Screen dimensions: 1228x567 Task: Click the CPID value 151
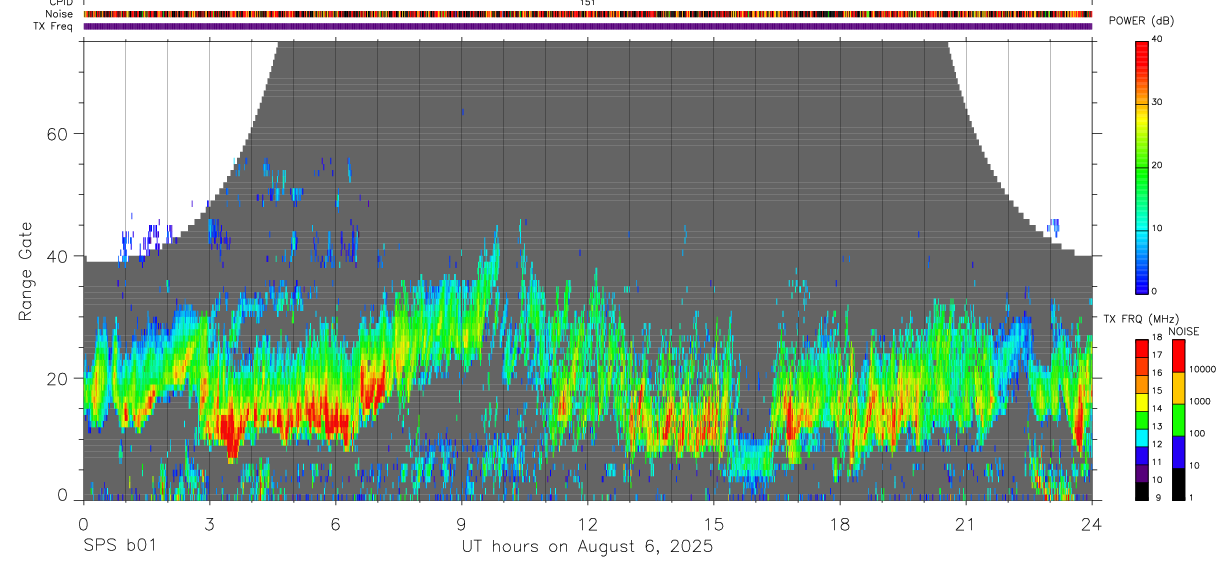click(x=587, y=3)
